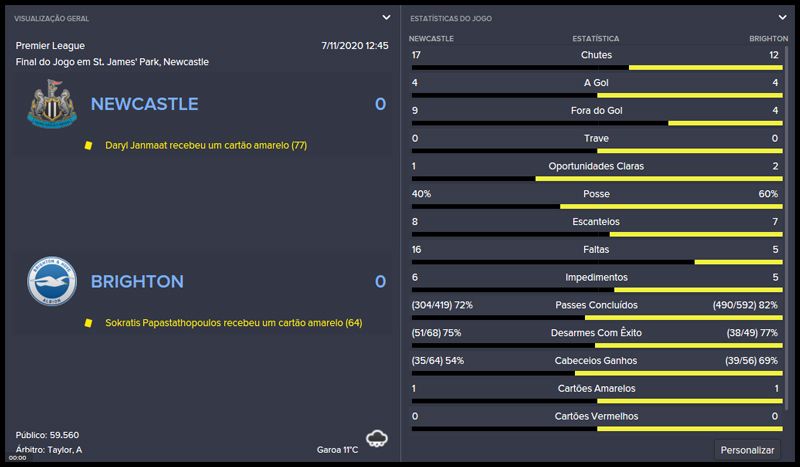Click the drizzle weather cloud icon
The height and width of the screenshot is (467, 800).
377,439
